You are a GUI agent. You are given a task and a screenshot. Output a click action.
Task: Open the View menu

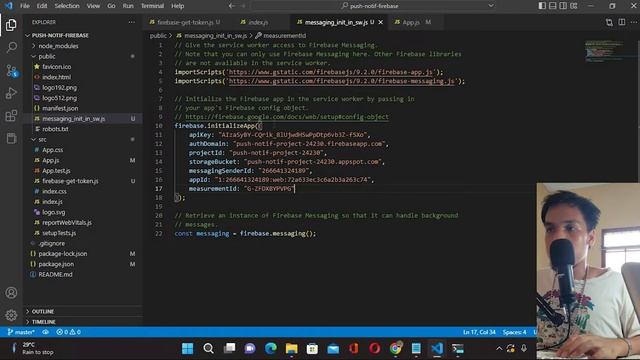93,6
